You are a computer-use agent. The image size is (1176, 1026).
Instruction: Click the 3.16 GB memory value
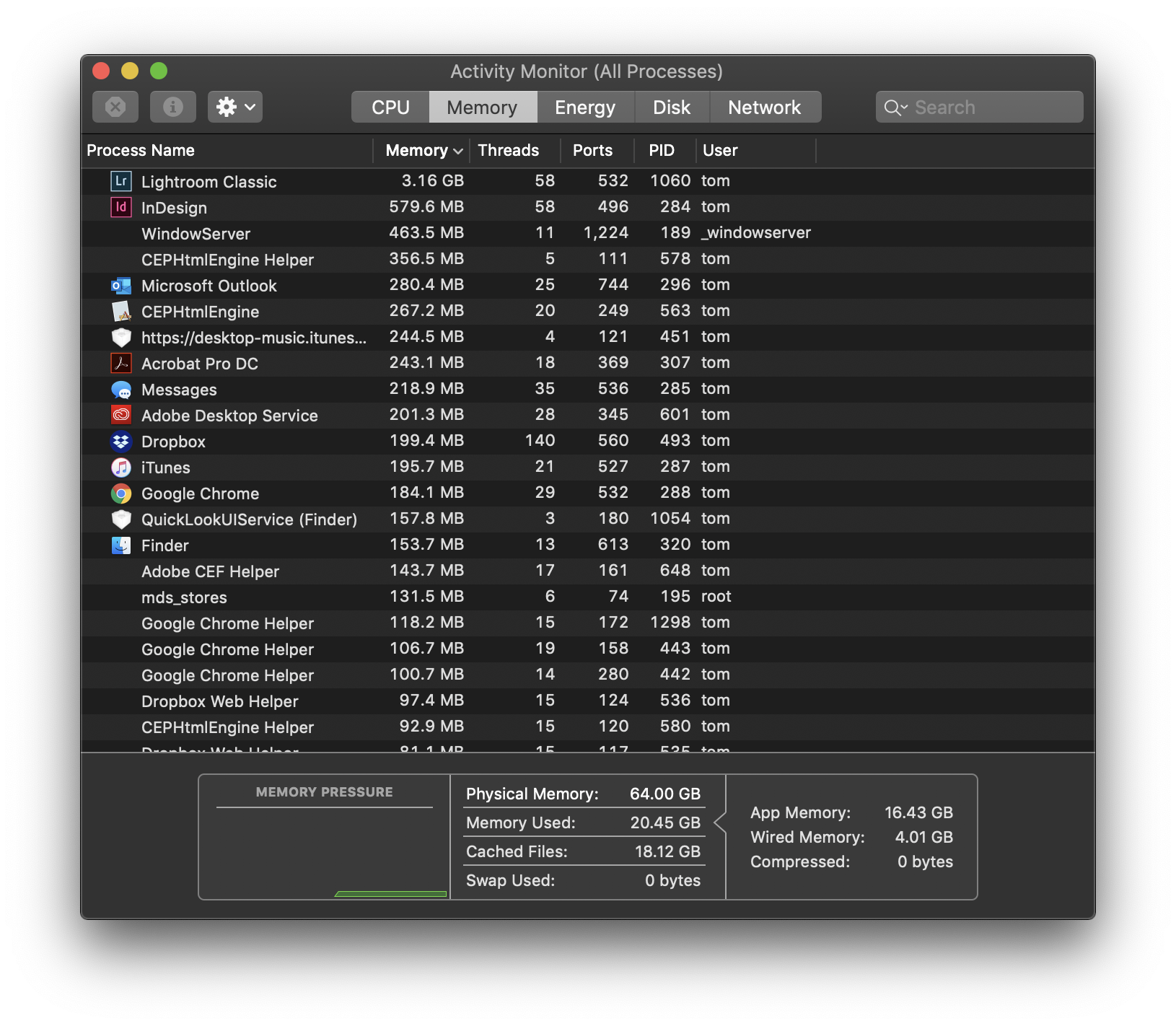pos(433,180)
